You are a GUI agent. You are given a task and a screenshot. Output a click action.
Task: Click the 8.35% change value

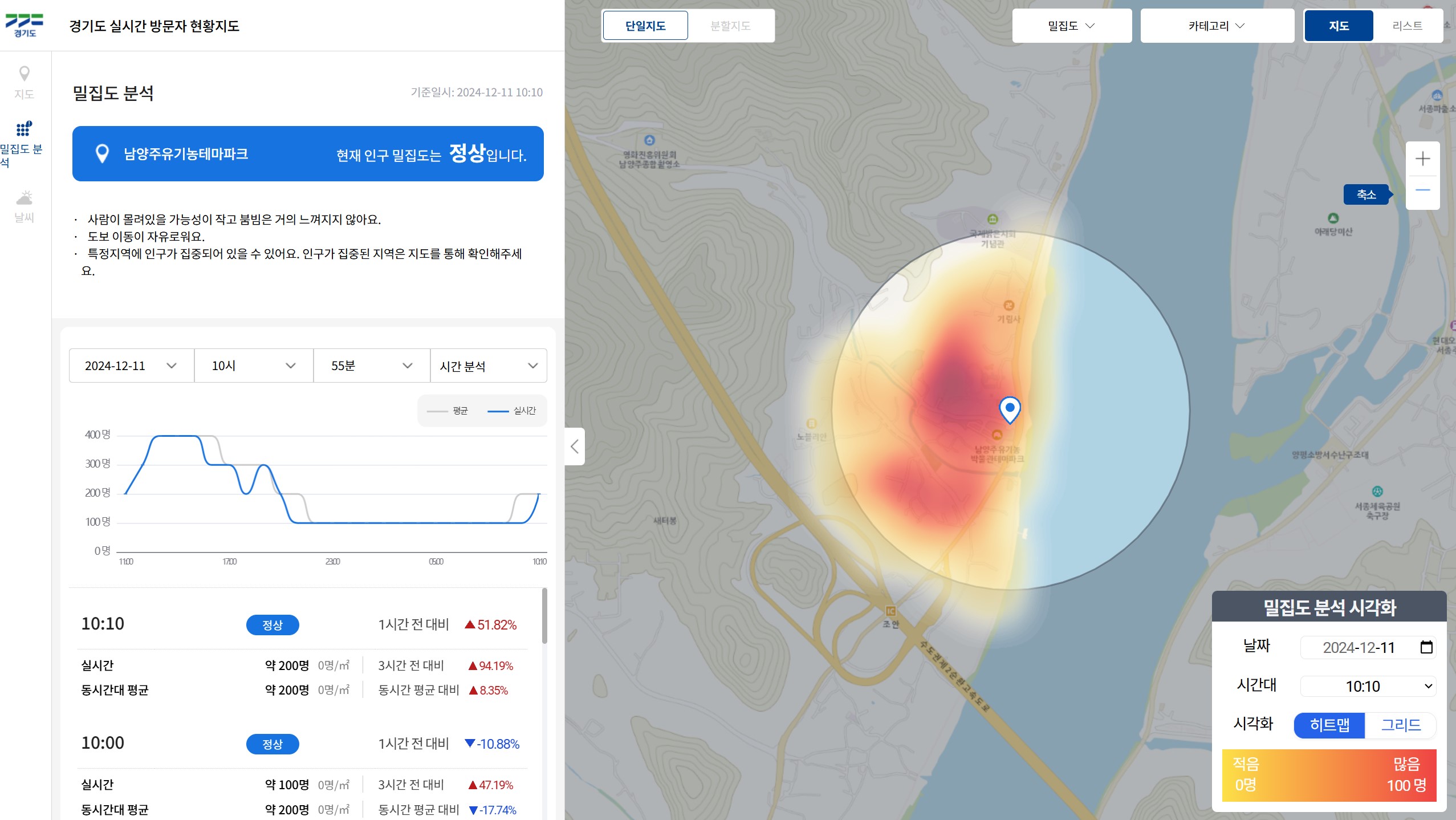click(x=493, y=691)
